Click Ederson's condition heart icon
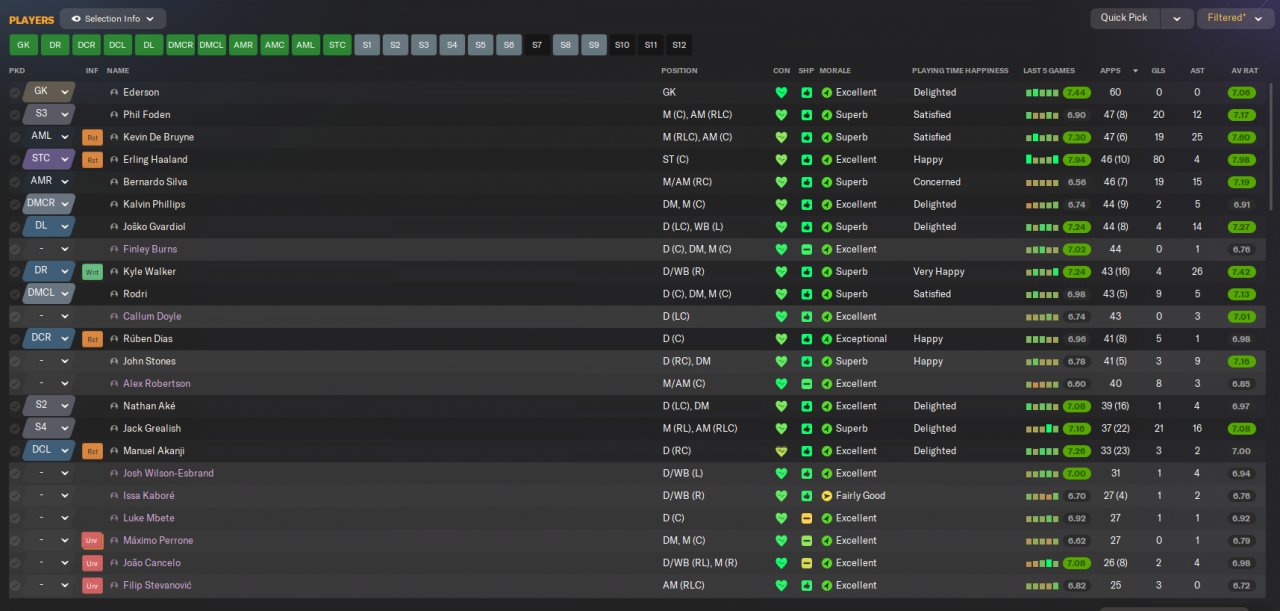 click(781, 92)
